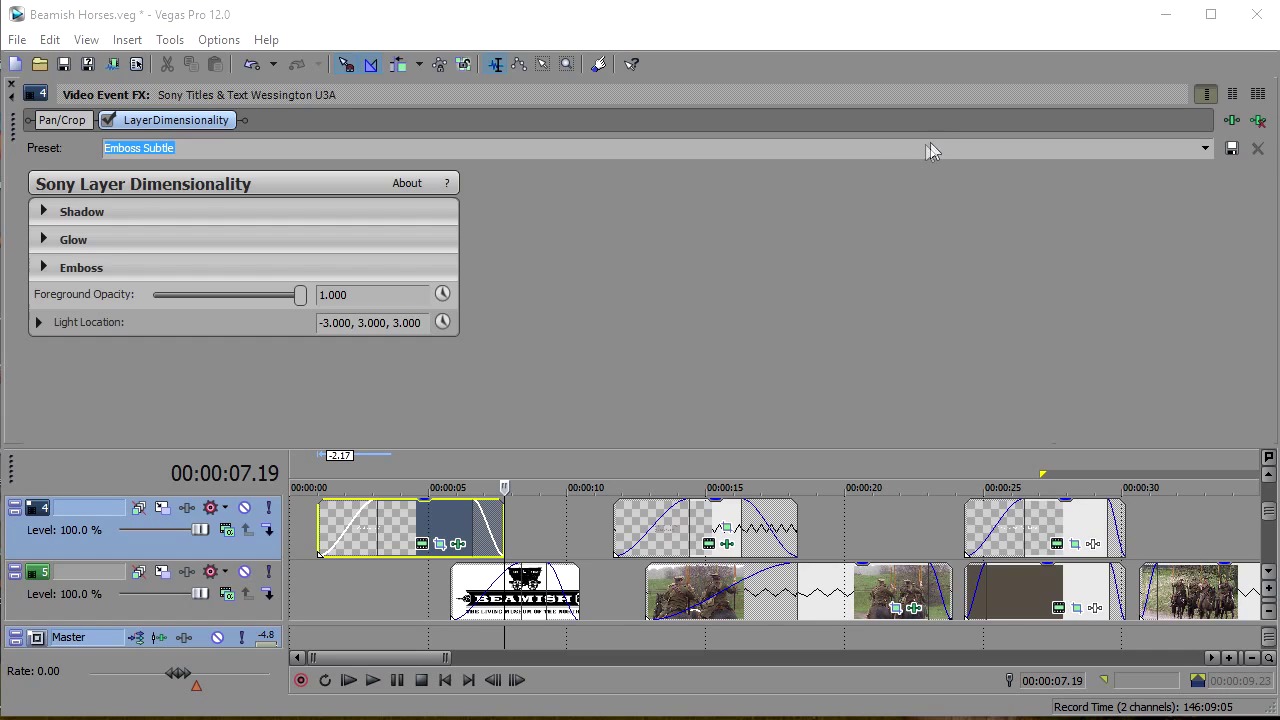Toggle Ignore Event Grouping
This screenshot has height=720, width=1280.
[x=463, y=64]
